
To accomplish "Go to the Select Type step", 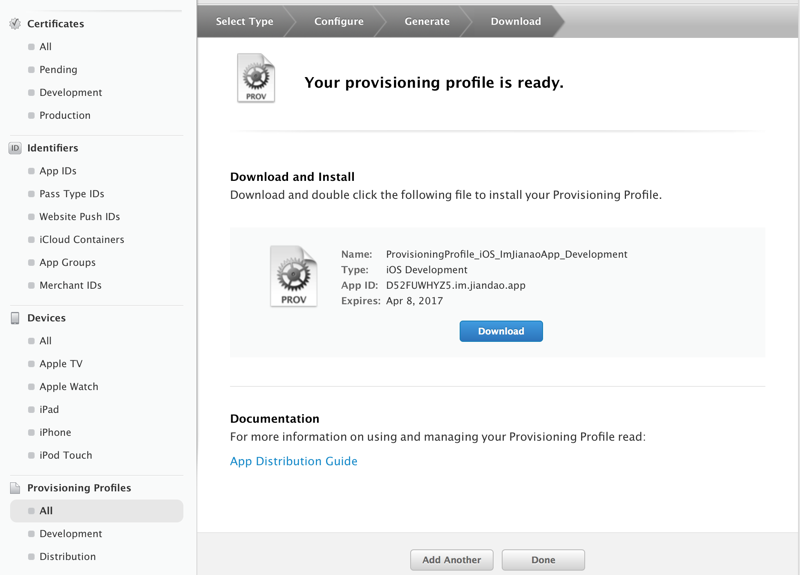I will [x=244, y=21].
